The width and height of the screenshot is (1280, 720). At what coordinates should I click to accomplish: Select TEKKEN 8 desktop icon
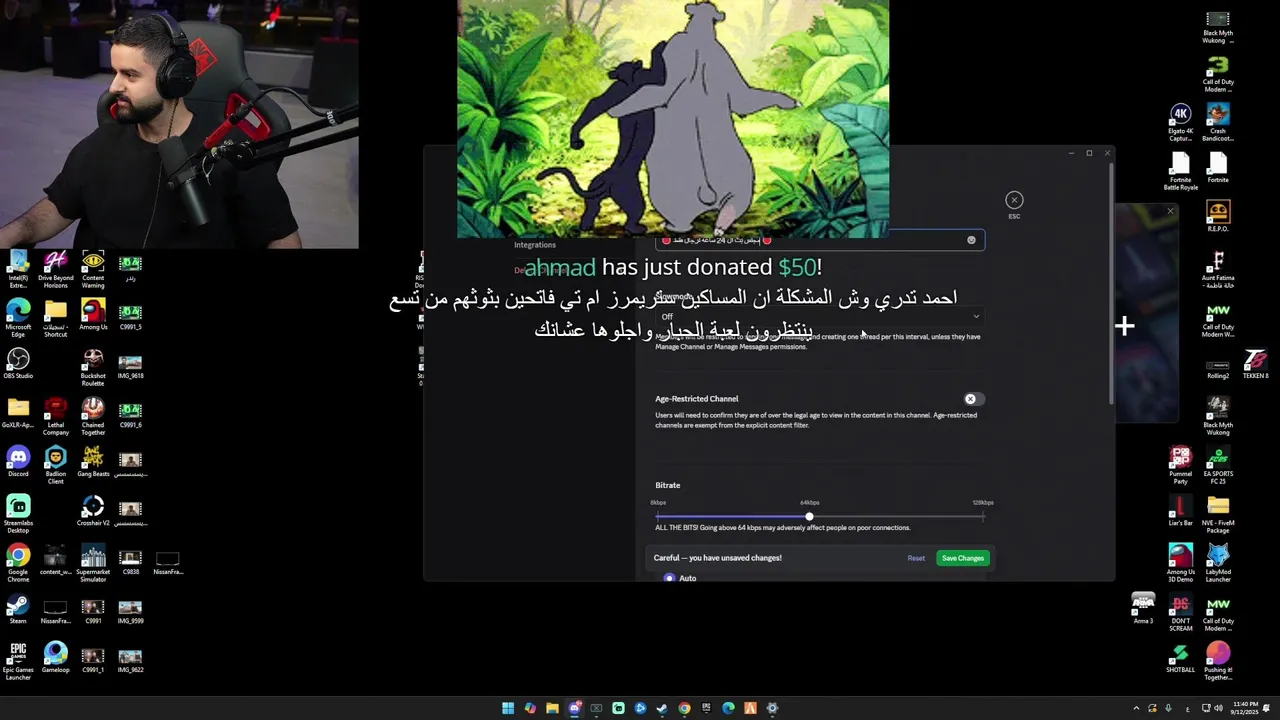click(1255, 364)
